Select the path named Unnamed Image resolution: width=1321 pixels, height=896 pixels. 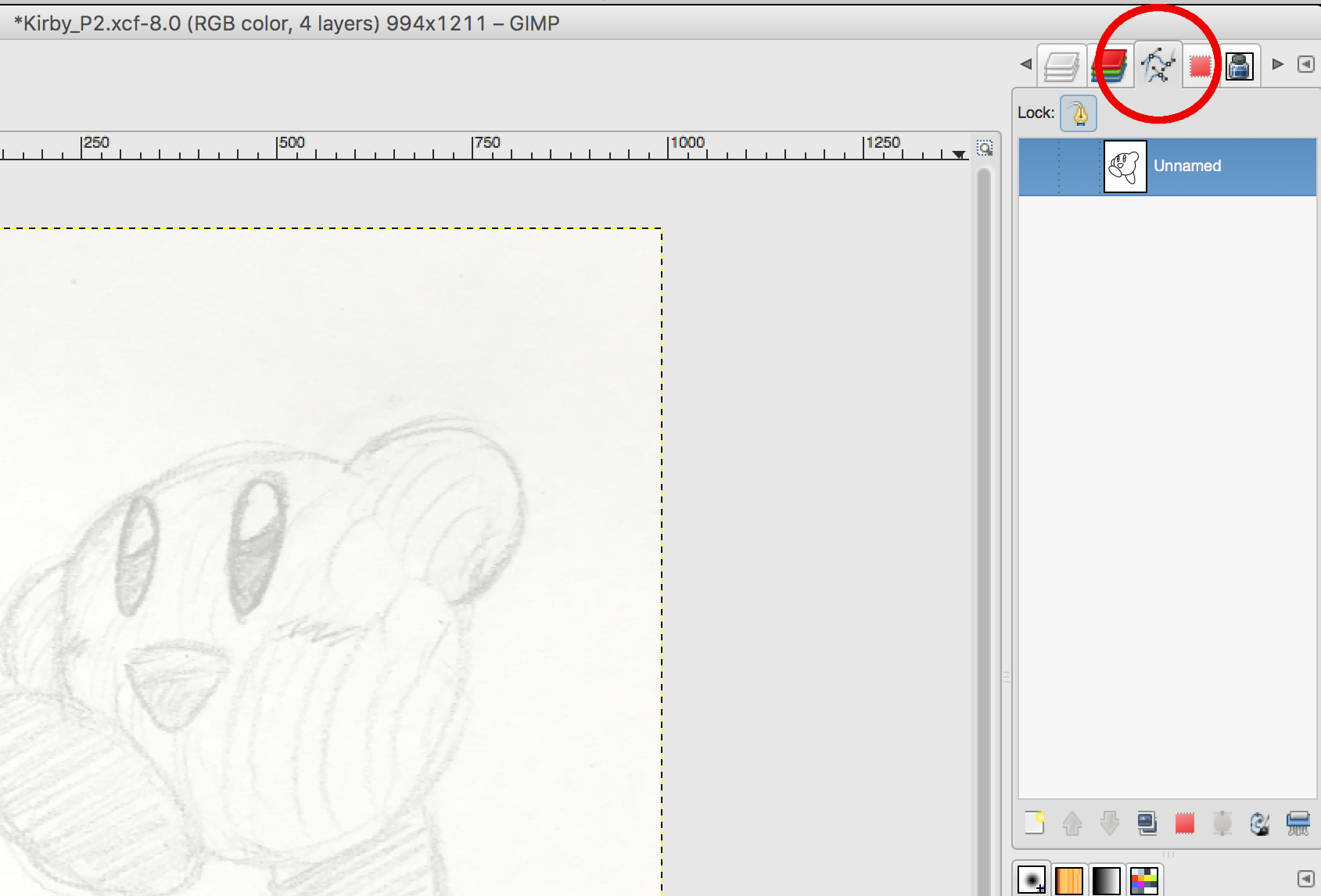(x=1167, y=167)
